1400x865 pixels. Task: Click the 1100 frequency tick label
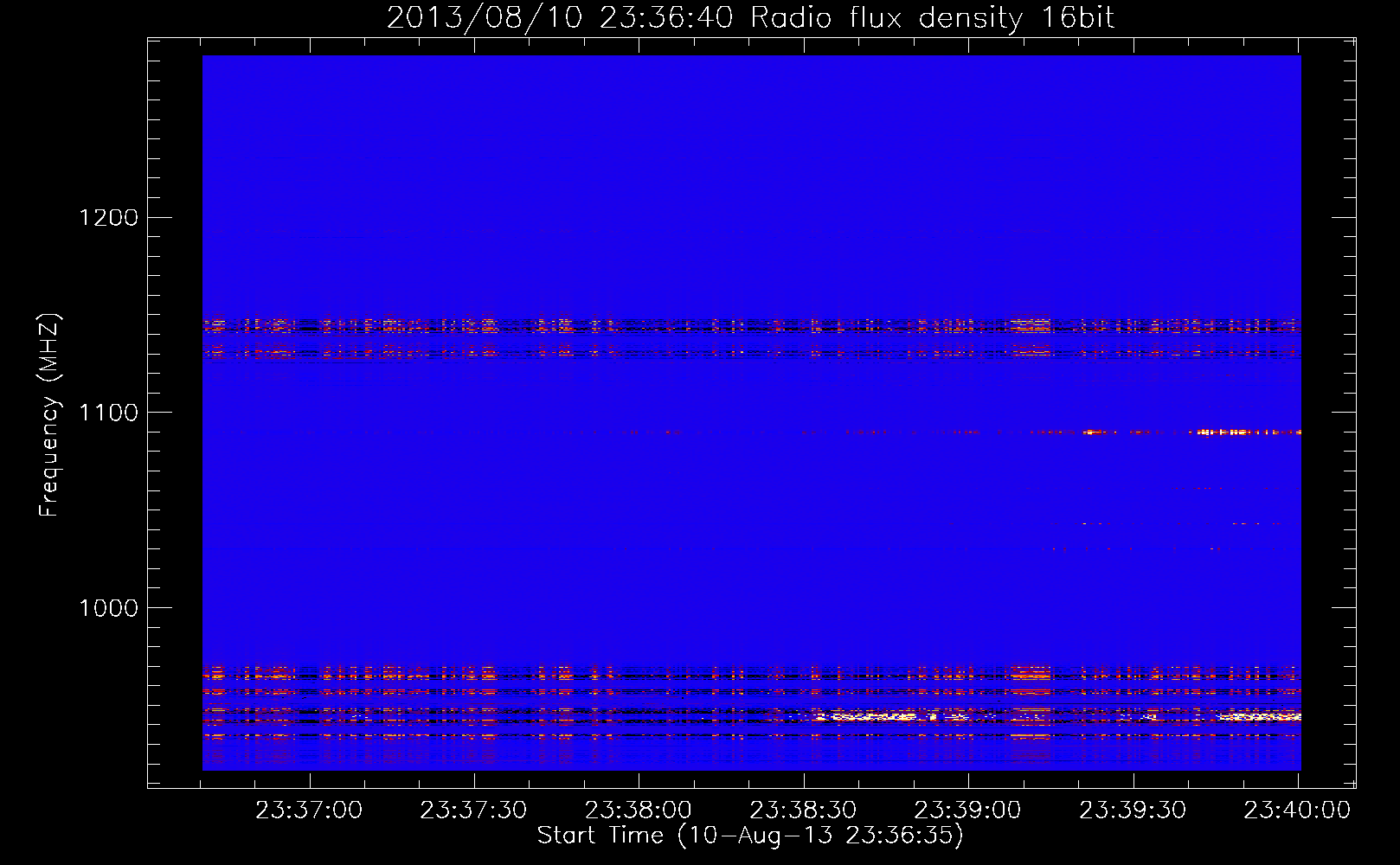coord(108,413)
